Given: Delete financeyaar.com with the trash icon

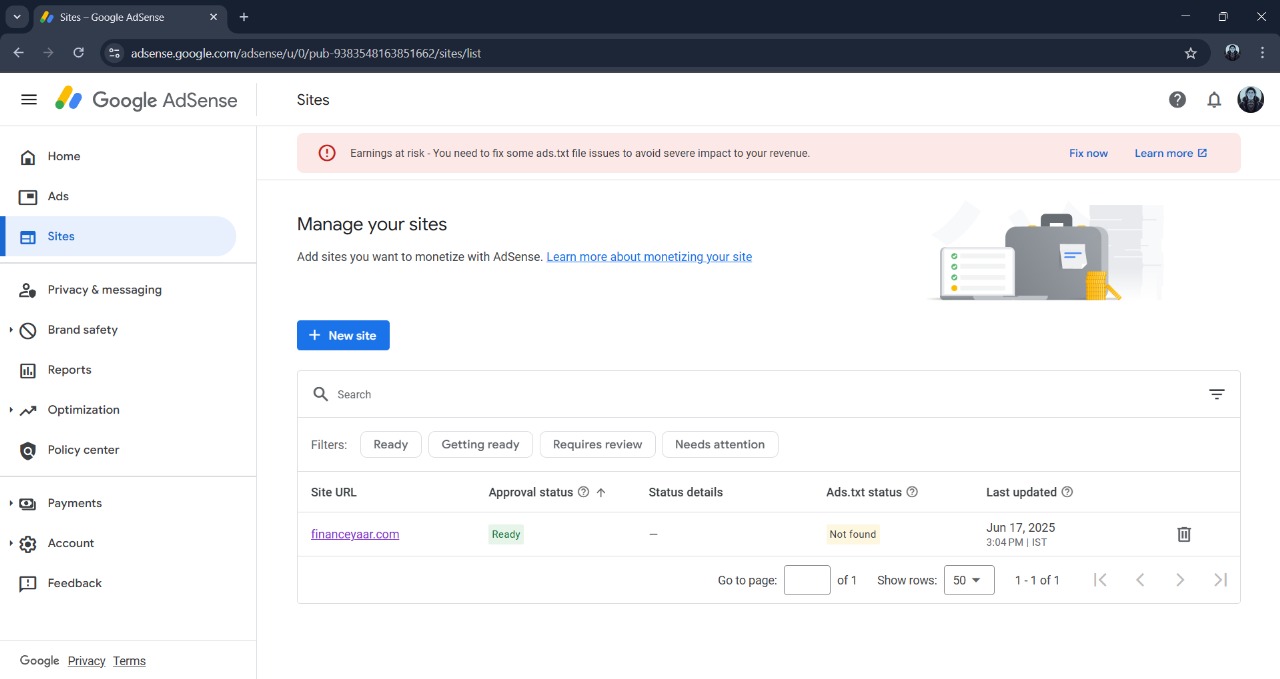Looking at the screenshot, I should point(1184,534).
